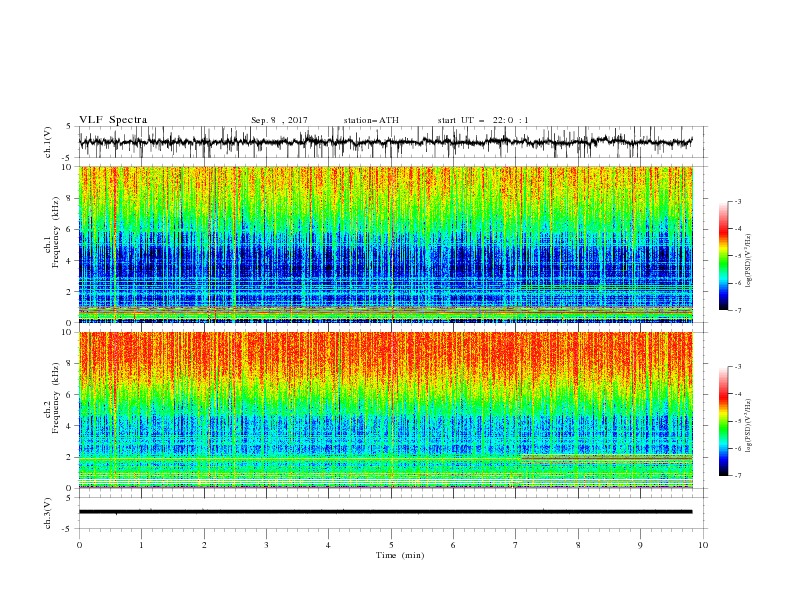The height and width of the screenshot is (612, 792).
Task: Click the "-3" value on ch.1 color bar
Action: pyautogui.click(x=738, y=201)
